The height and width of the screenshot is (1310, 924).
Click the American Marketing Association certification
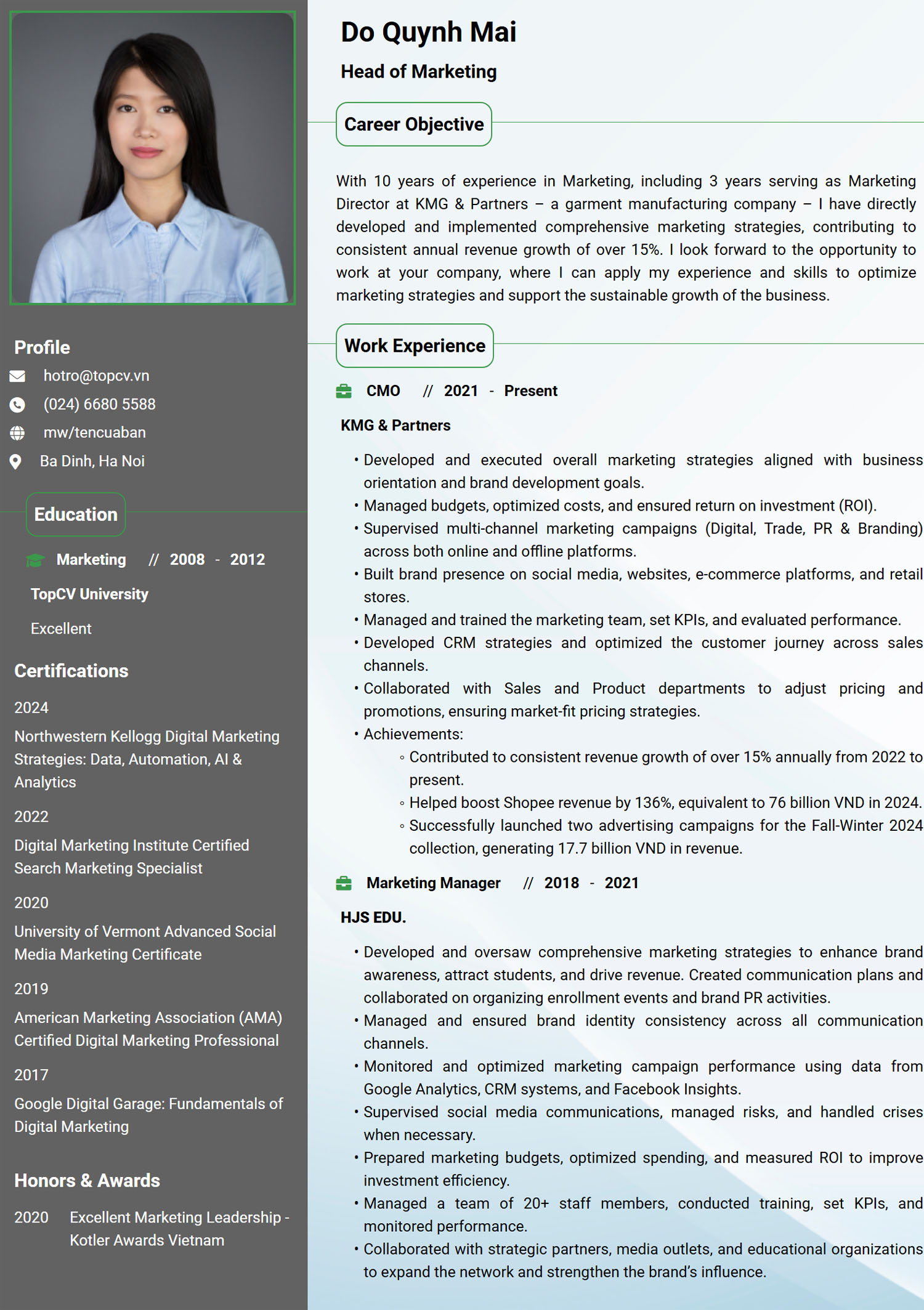tap(148, 1029)
